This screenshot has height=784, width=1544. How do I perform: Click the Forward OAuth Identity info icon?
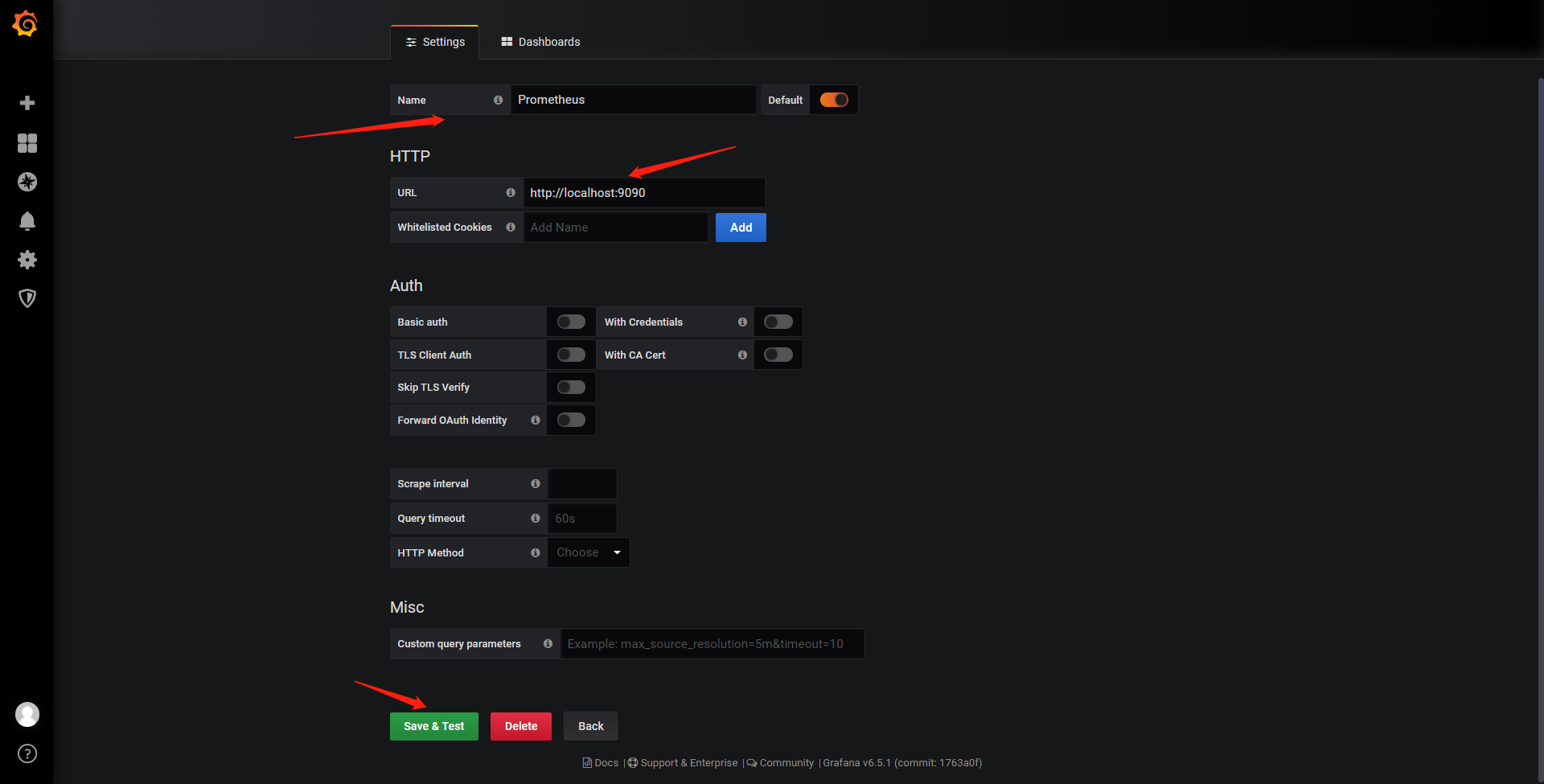point(536,421)
